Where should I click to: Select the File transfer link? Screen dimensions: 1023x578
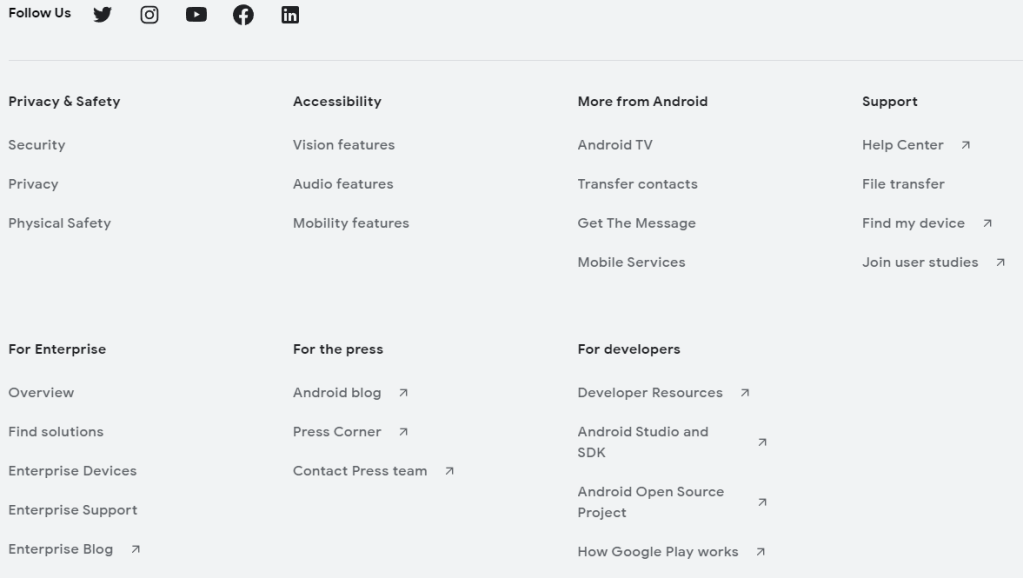903,184
